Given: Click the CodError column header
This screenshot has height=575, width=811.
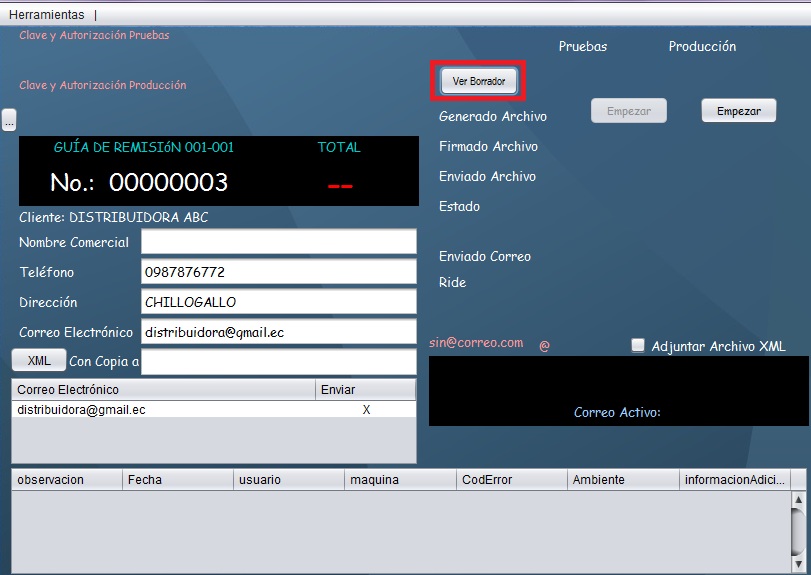Looking at the screenshot, I should click(511, 480).
